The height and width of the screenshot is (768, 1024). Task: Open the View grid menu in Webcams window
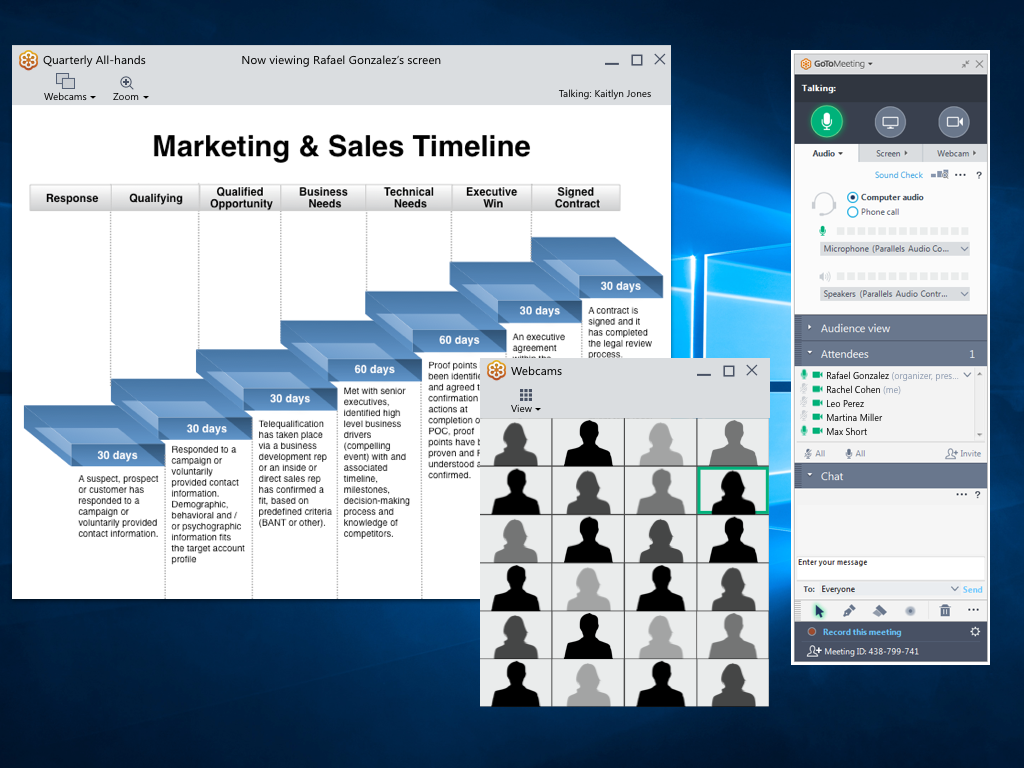pos(526,400)
